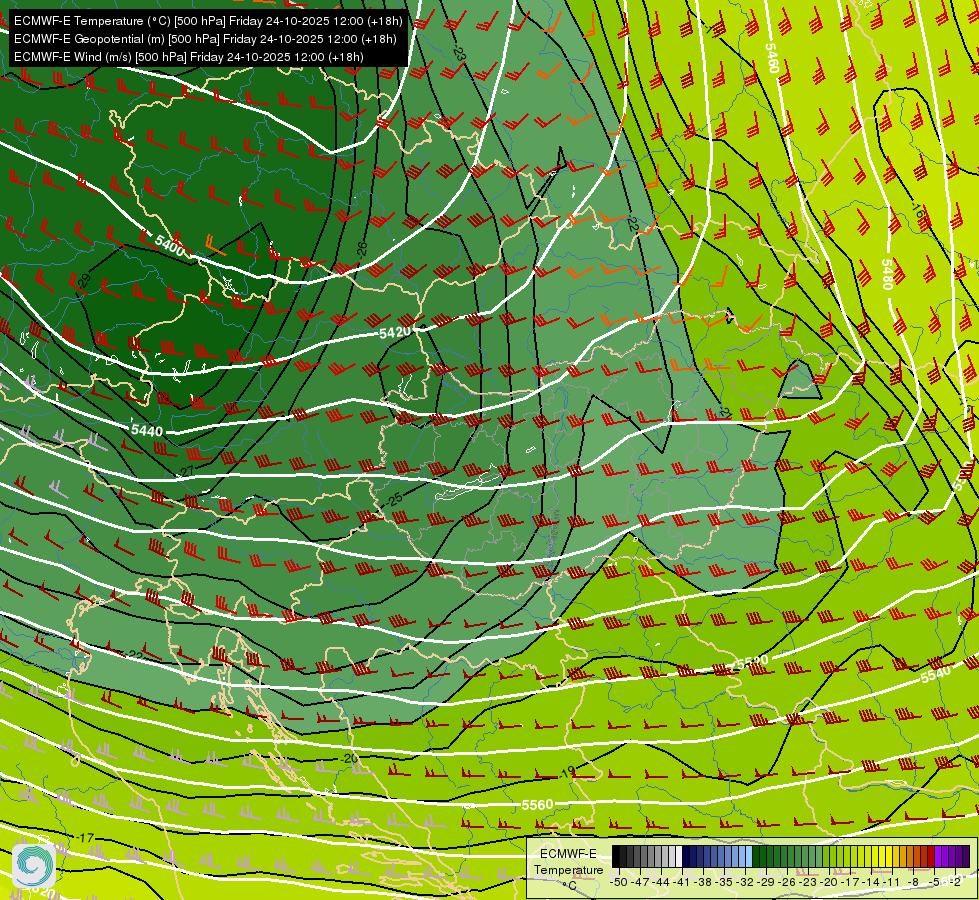This screenshot has width=979, height=900.
Task: Select the ECMWF-E Wind title line
Action: pos(189,57)
